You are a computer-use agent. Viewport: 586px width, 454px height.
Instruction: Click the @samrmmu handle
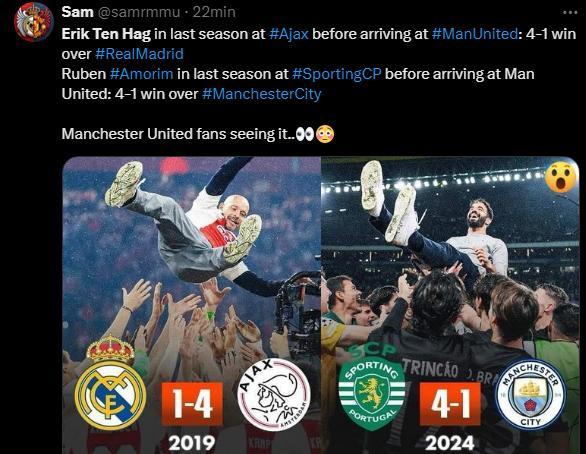click(x=139, y=12)
